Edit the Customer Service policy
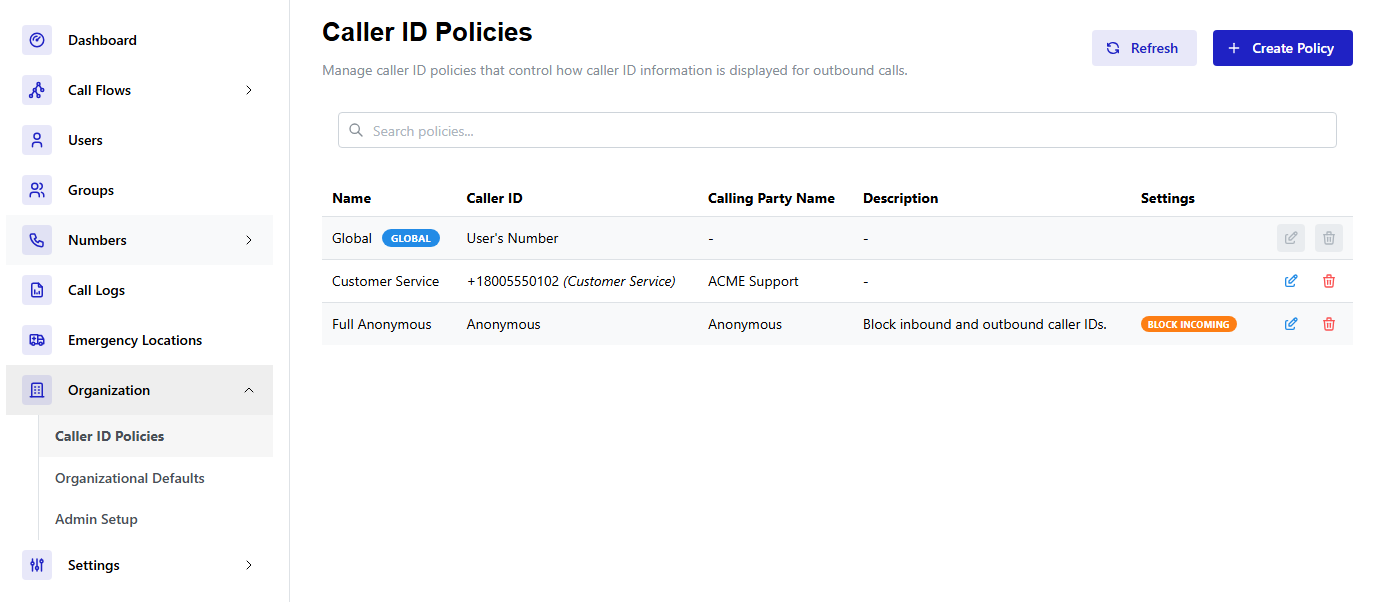The width and height of the screenshot is (1377, 602). pyautogui.click(x=1291, y=281)
